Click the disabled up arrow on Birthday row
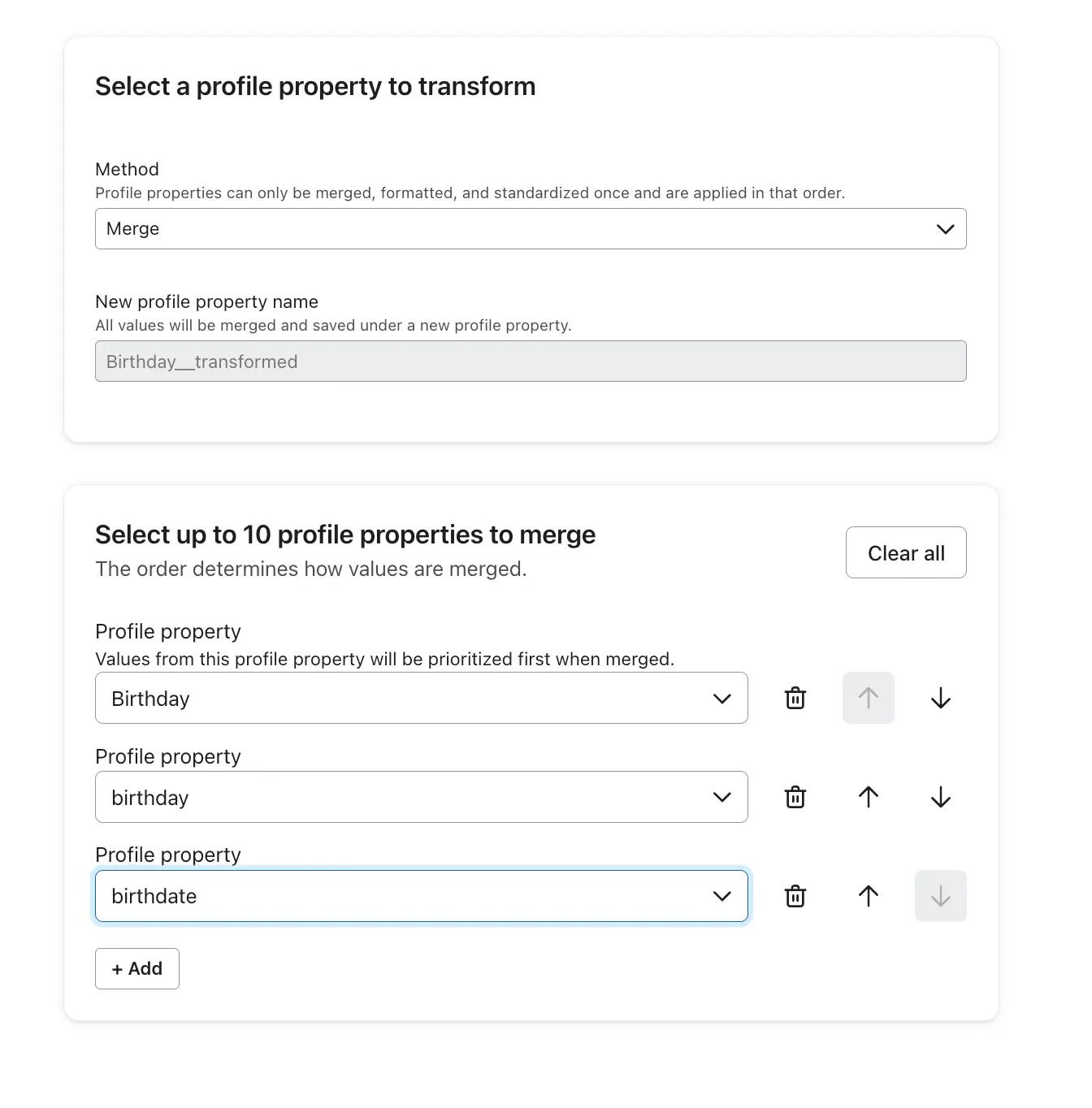The height and width of the screenshot is (1108, 1092). 868,698
